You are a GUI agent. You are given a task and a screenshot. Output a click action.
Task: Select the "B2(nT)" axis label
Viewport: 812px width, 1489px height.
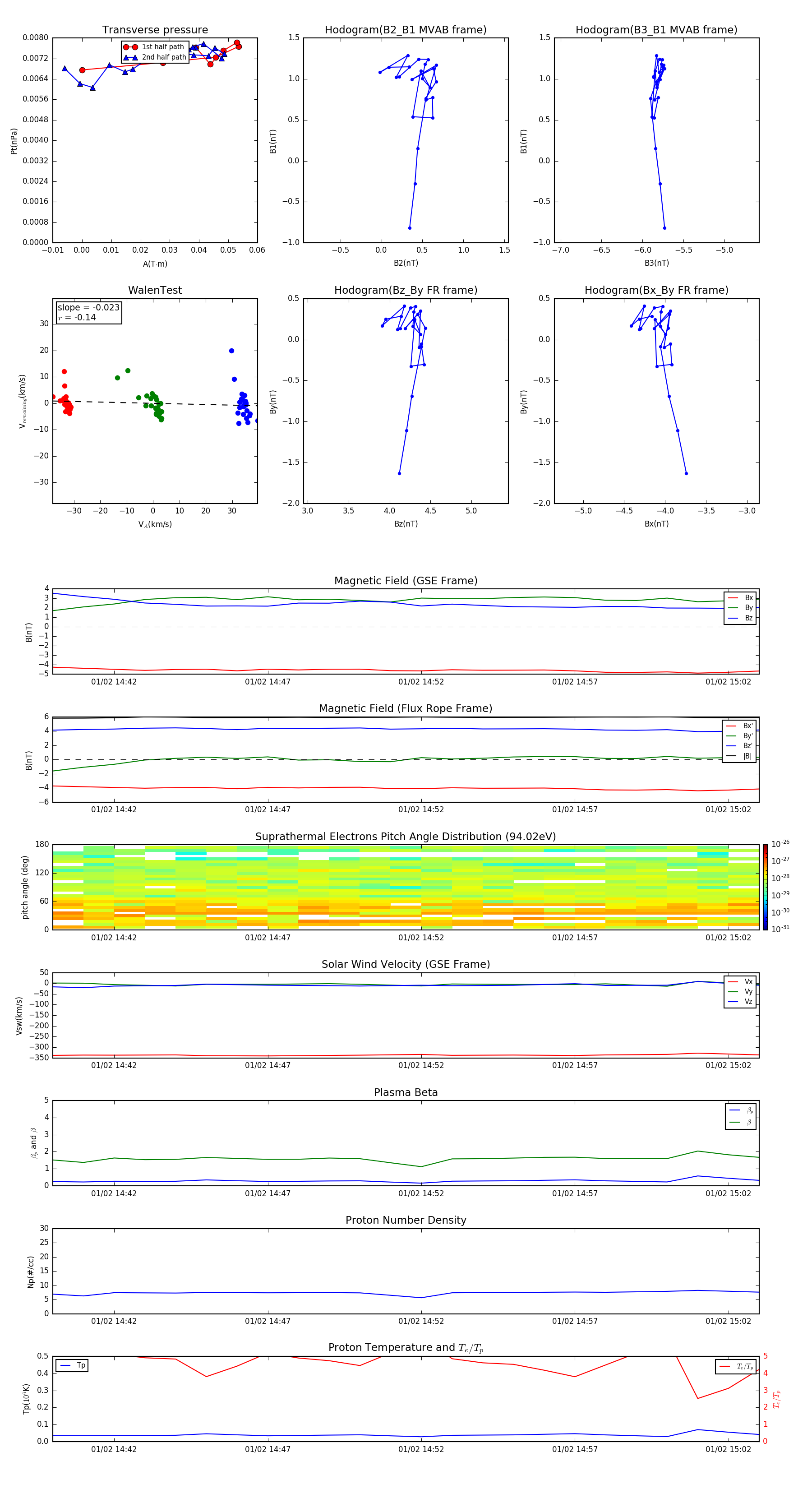point(406,263)
